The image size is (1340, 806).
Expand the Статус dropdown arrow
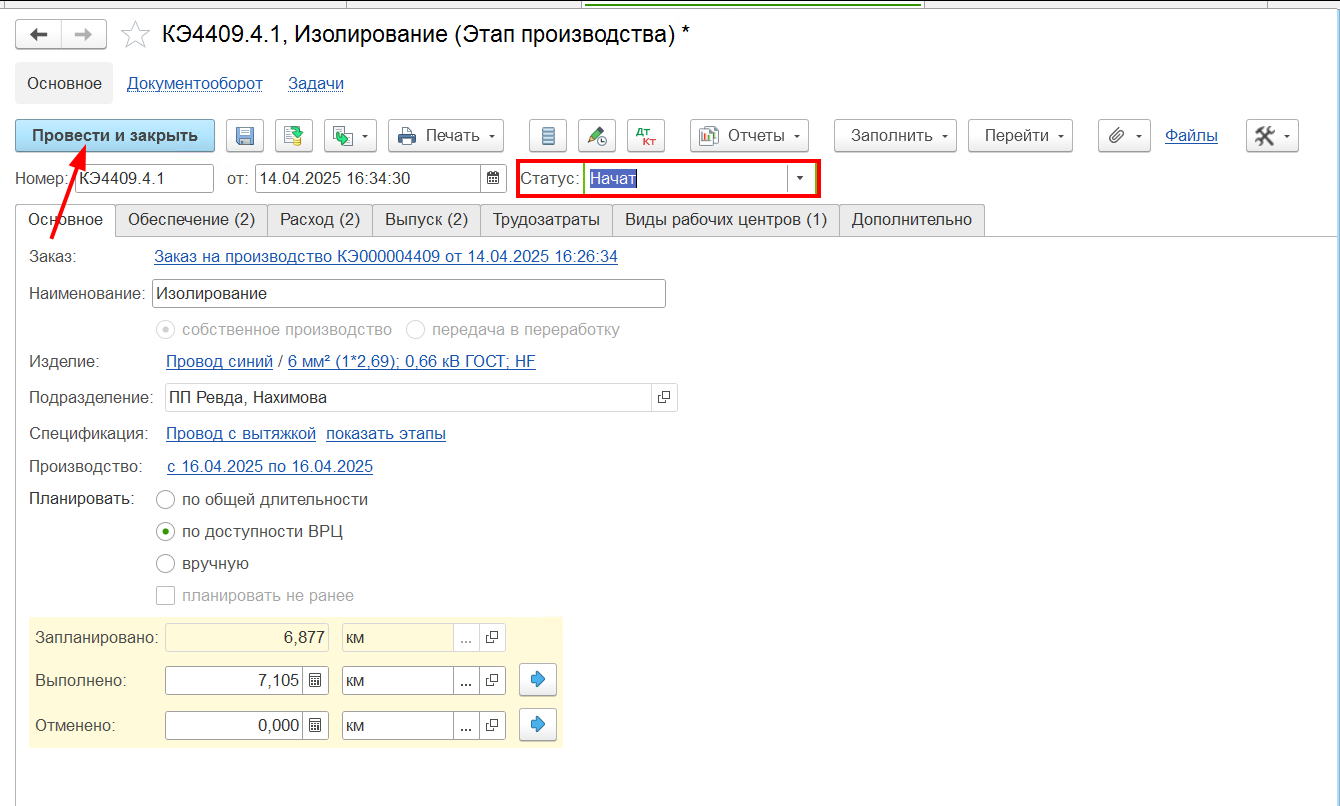point(800,179)
